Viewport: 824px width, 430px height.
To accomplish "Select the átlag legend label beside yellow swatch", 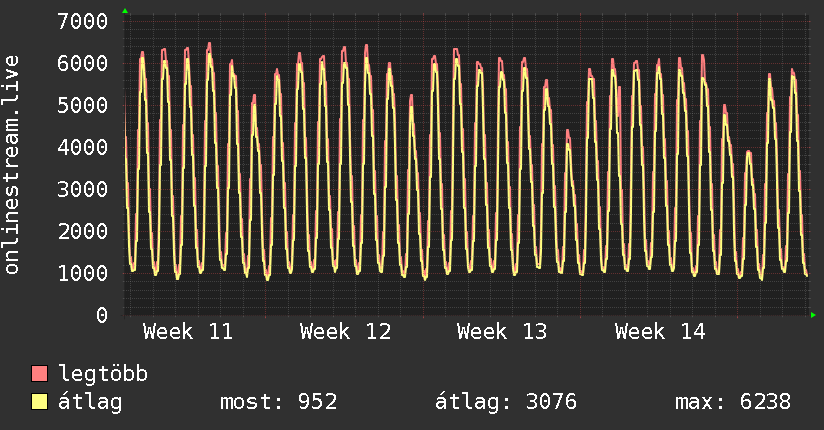I will [x=90, y=402].
